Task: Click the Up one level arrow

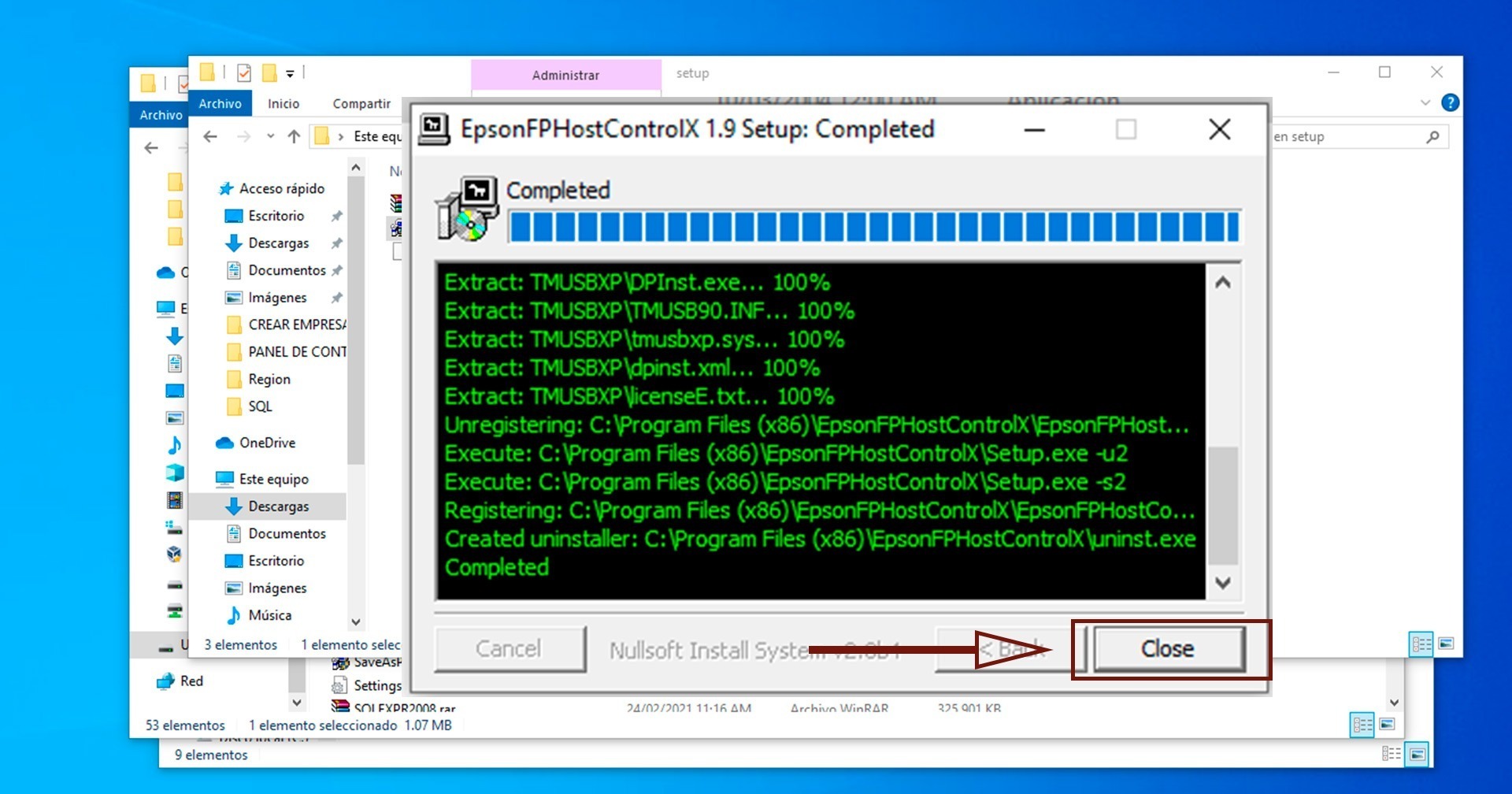Action: pos(294,136)
